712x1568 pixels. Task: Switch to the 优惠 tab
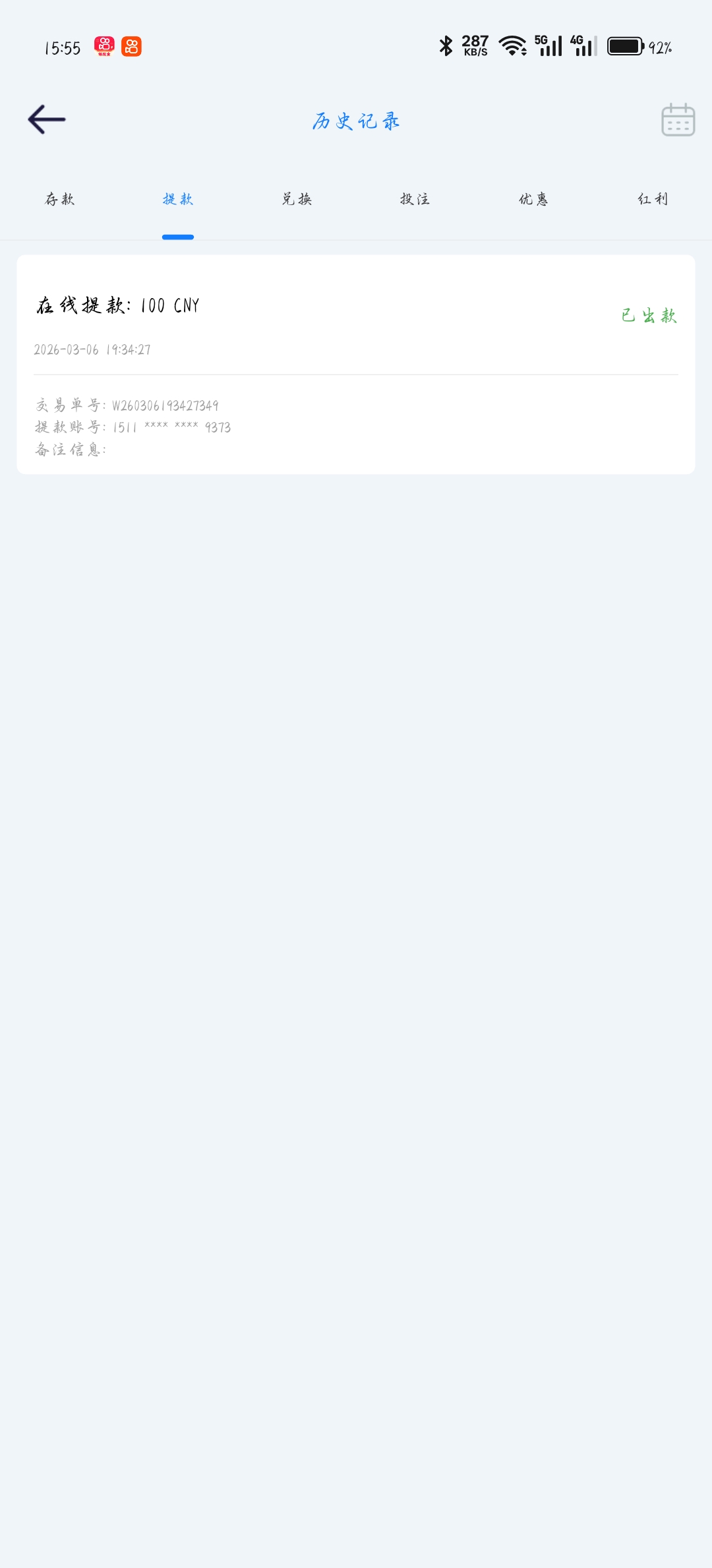point(533,199)
